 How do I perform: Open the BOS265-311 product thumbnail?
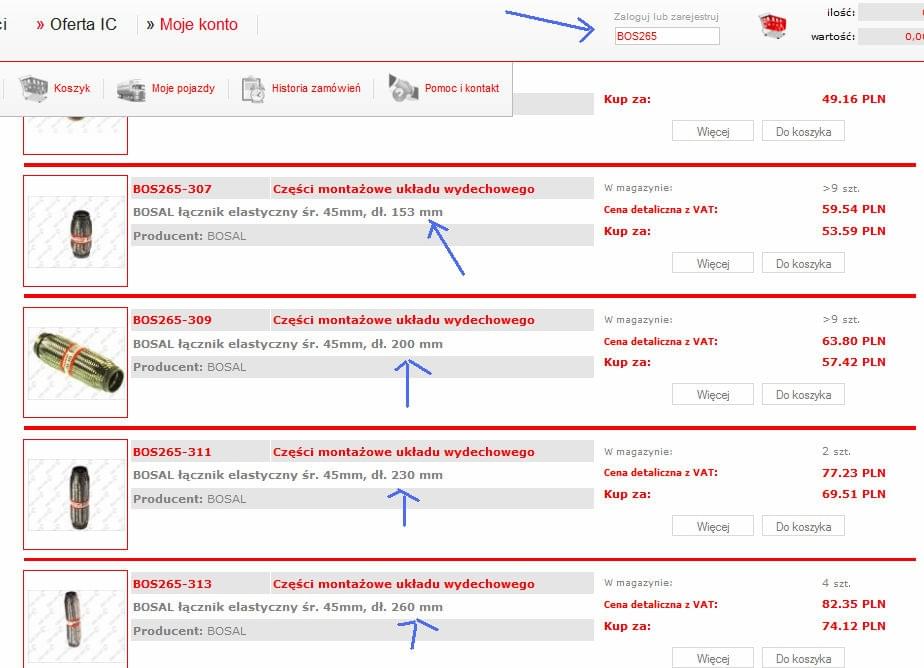[x=76, y=495]
